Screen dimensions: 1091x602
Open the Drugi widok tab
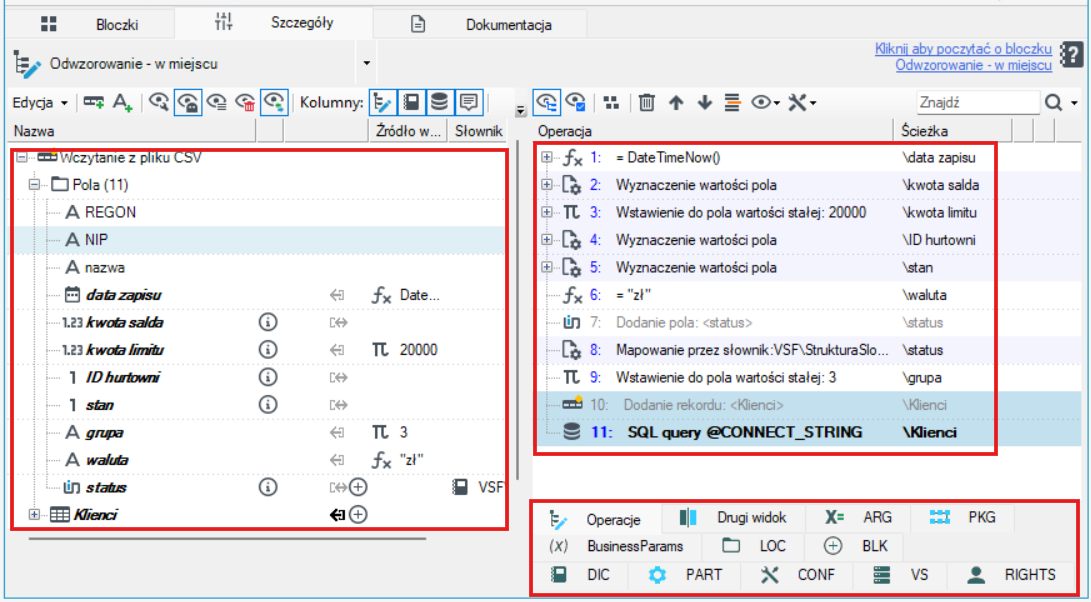click(733, 518)
